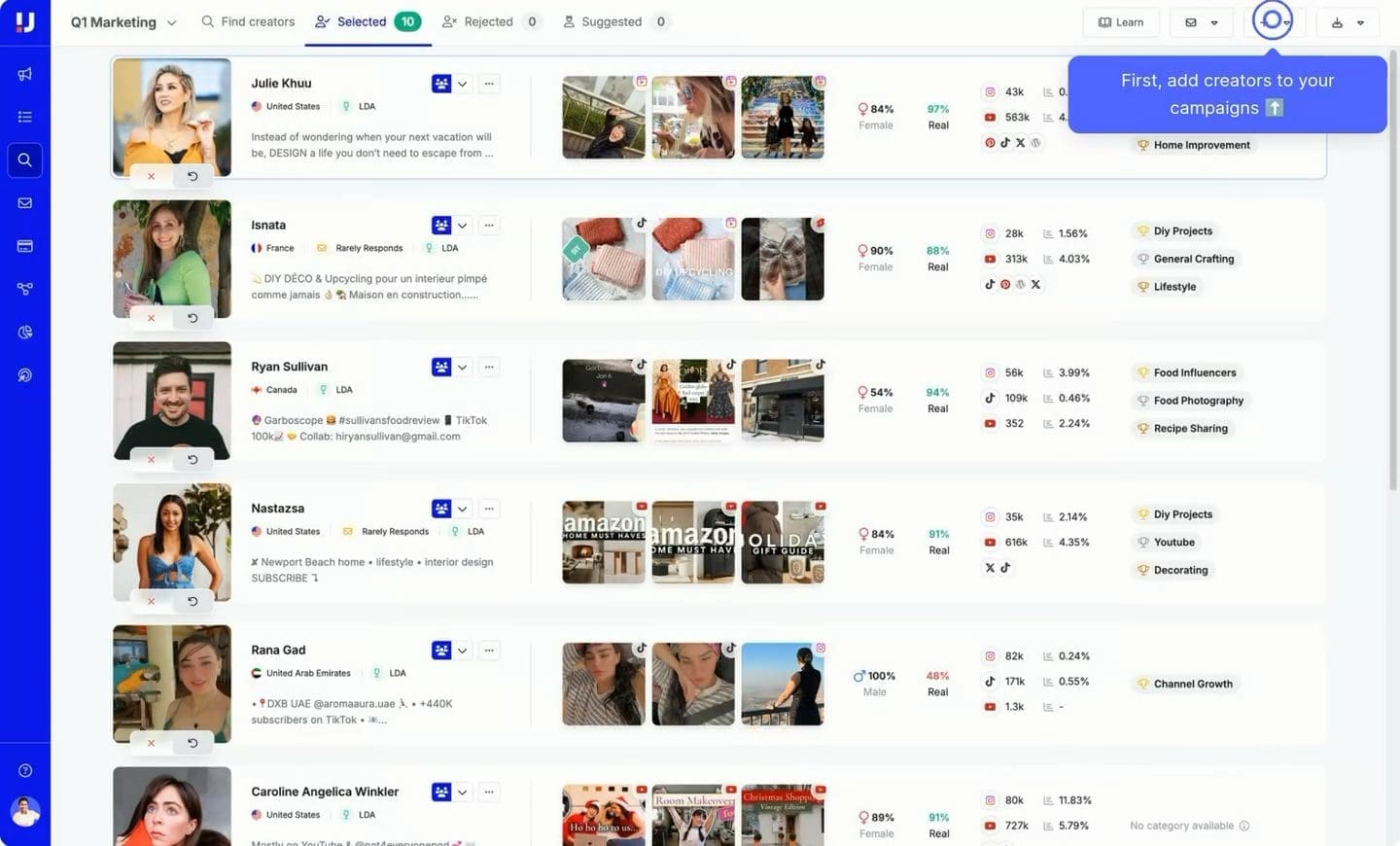
Task: Open Rana Gad's profile name
Action: point(278,651)
